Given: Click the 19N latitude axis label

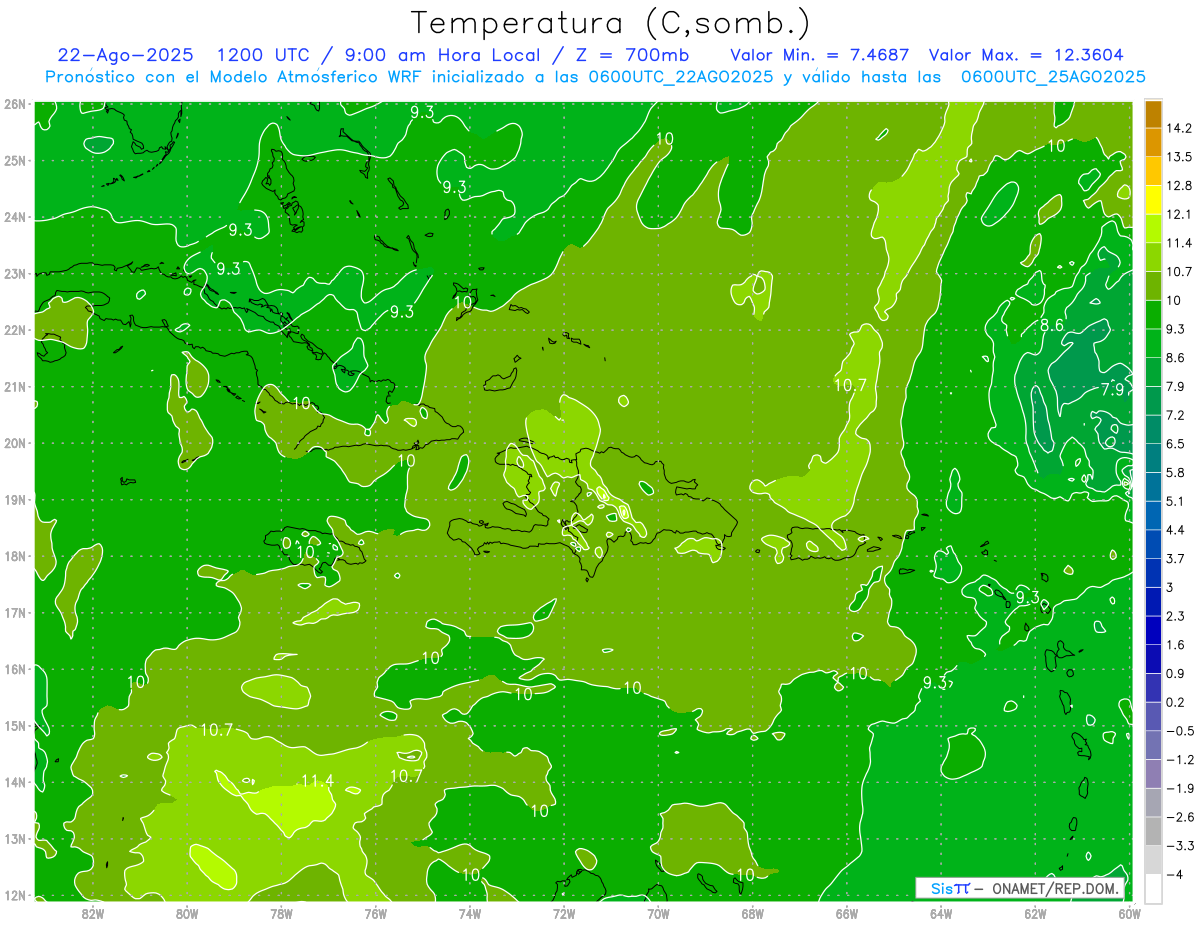Looking at the screenshot, I should (15, 500).
